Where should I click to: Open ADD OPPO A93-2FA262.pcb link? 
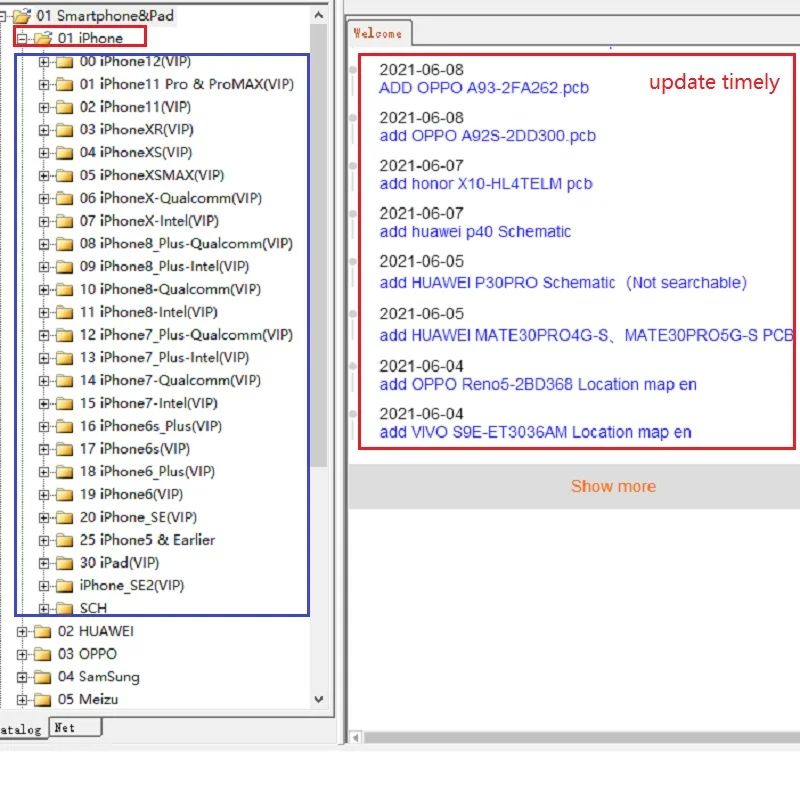pos(484,88)
